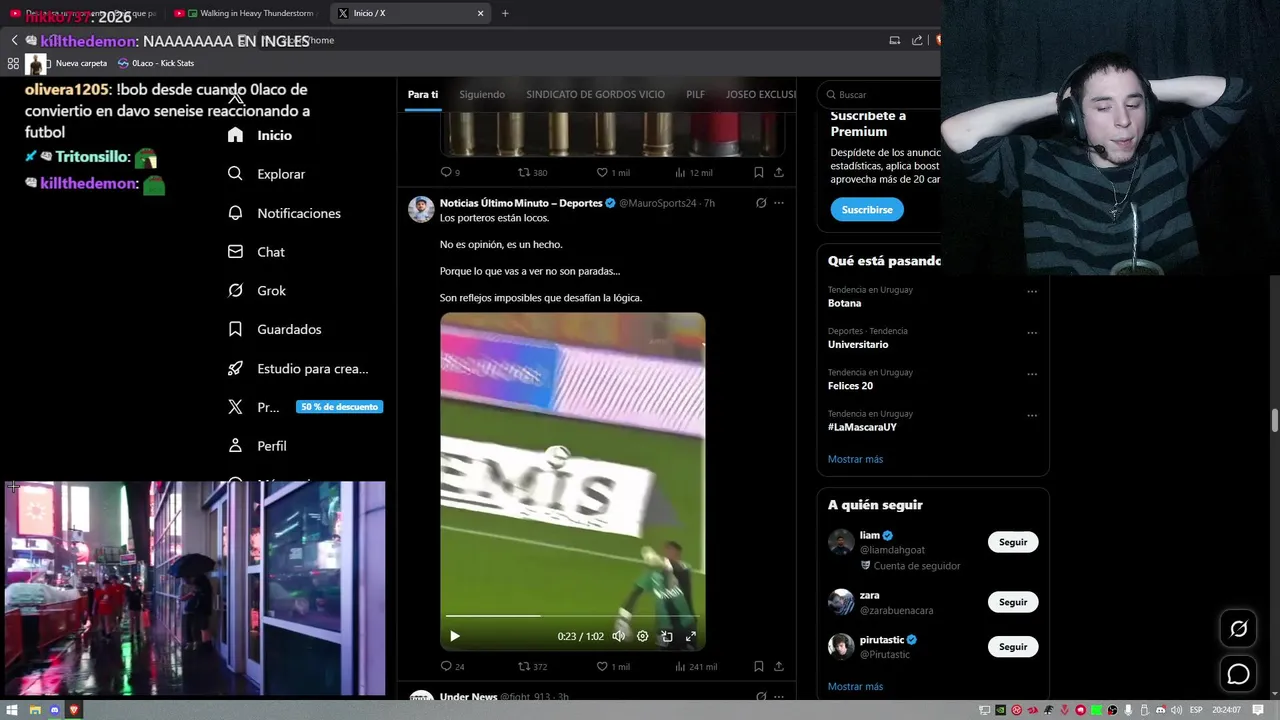Switch to the Para ti tab
The height and width of the screenshot is (720, 1280).
pos(423,94)
